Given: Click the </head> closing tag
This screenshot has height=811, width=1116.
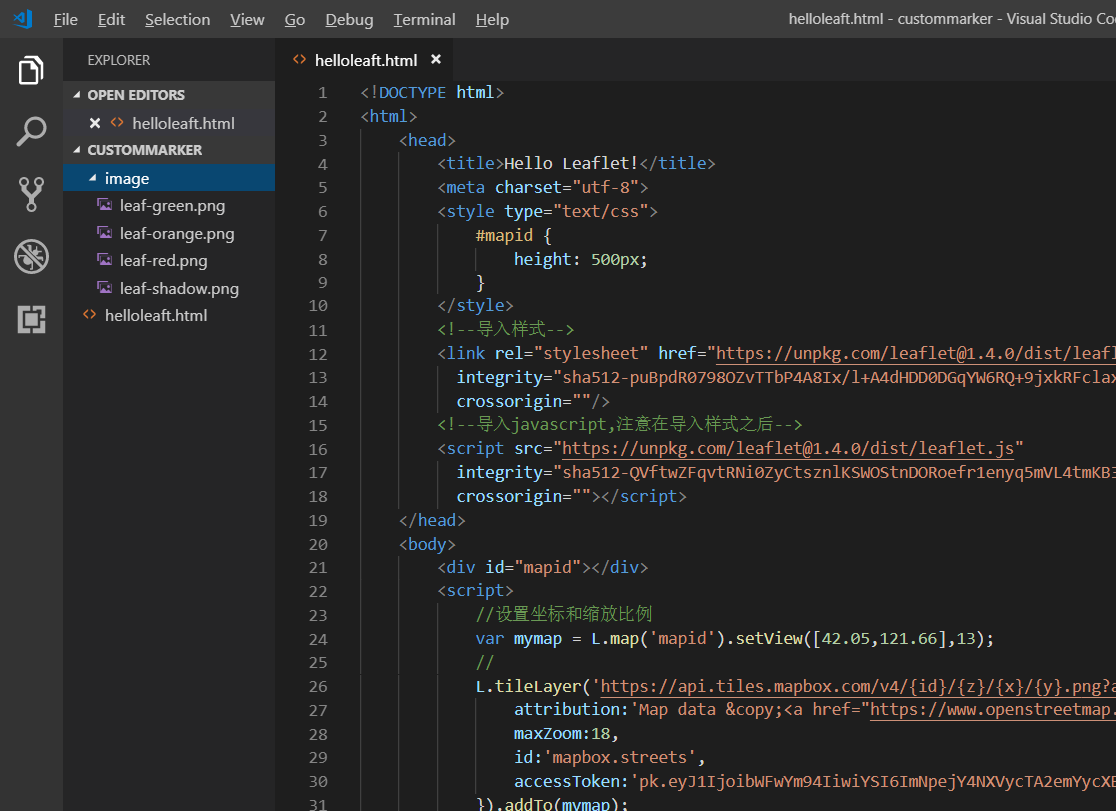Looking at the screenshot, I should (x=432, y=520).
